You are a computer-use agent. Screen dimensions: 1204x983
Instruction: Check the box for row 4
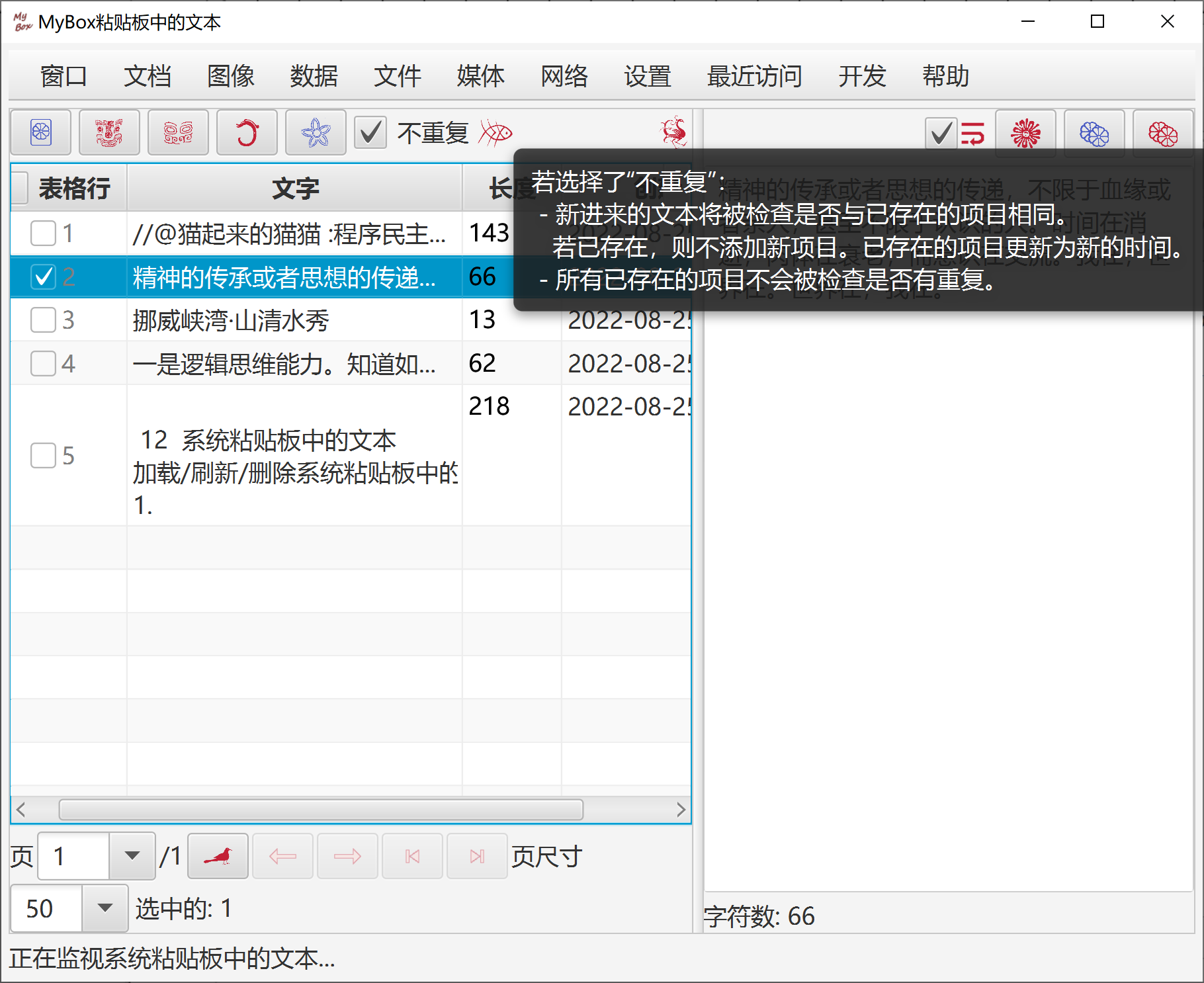44,363
